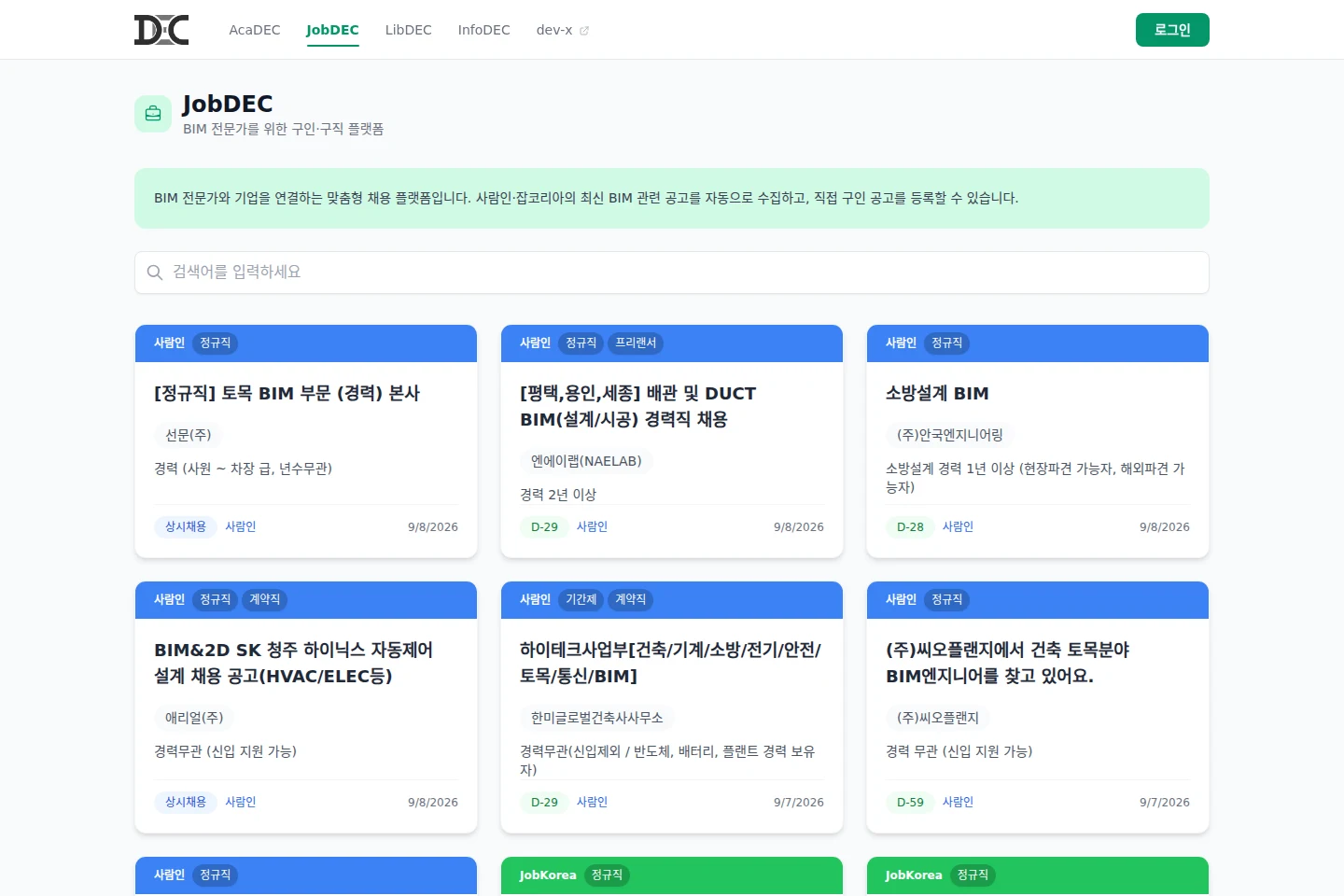1344x896 pixels.
Task: Click the 애리얼(주) company tag
Action: (194, 718)
